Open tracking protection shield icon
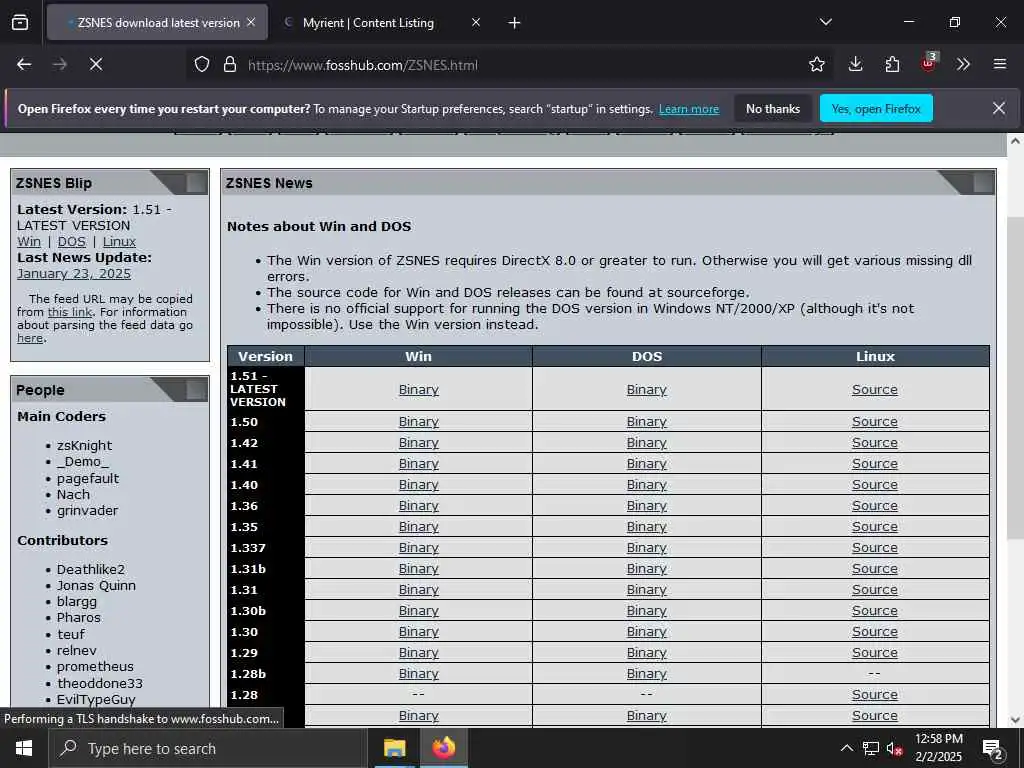1024x768 pixels. point(202,65)
